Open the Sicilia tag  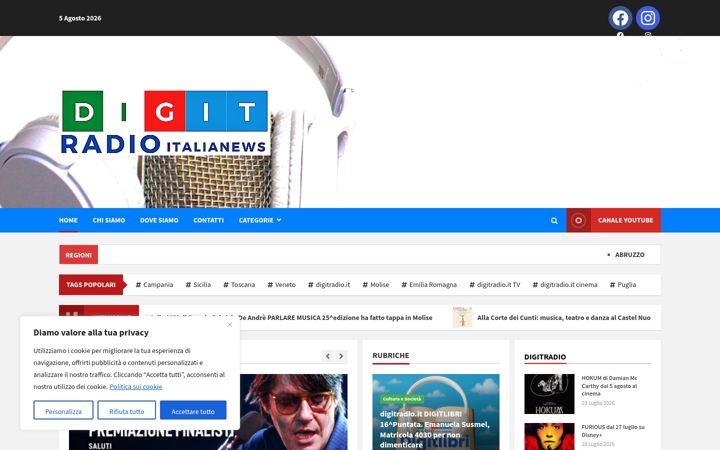[198, 285]
